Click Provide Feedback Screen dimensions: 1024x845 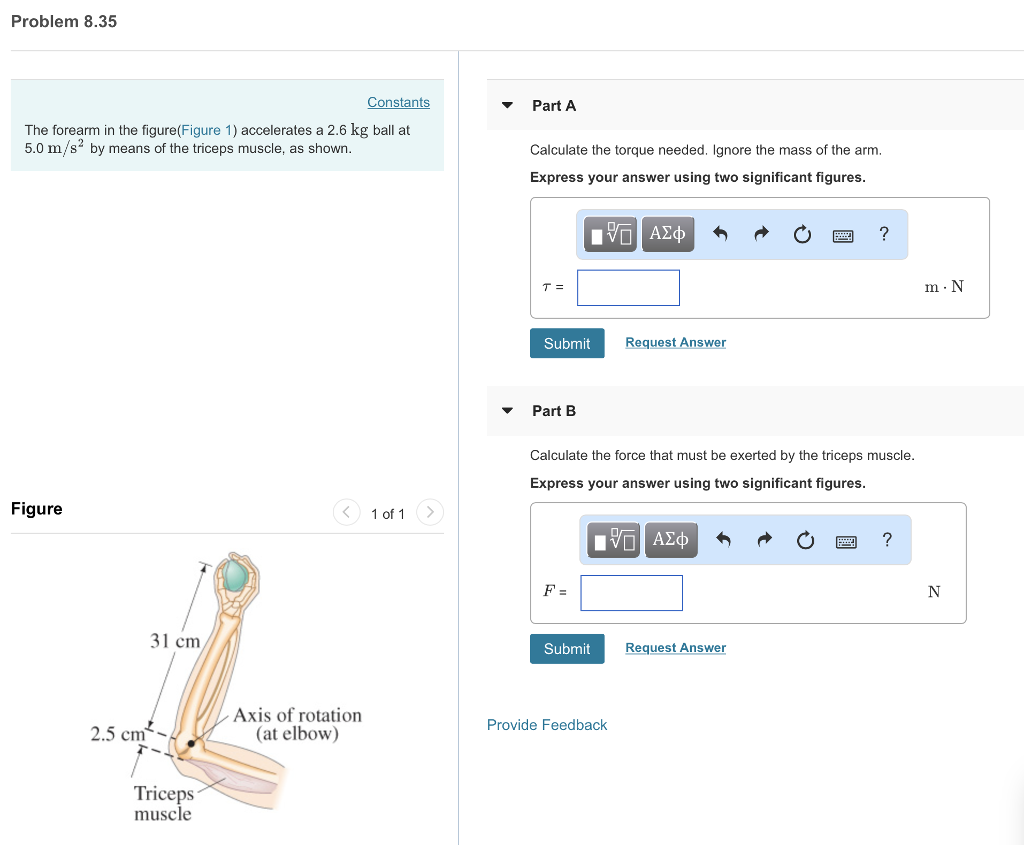[x=547, y=724]
